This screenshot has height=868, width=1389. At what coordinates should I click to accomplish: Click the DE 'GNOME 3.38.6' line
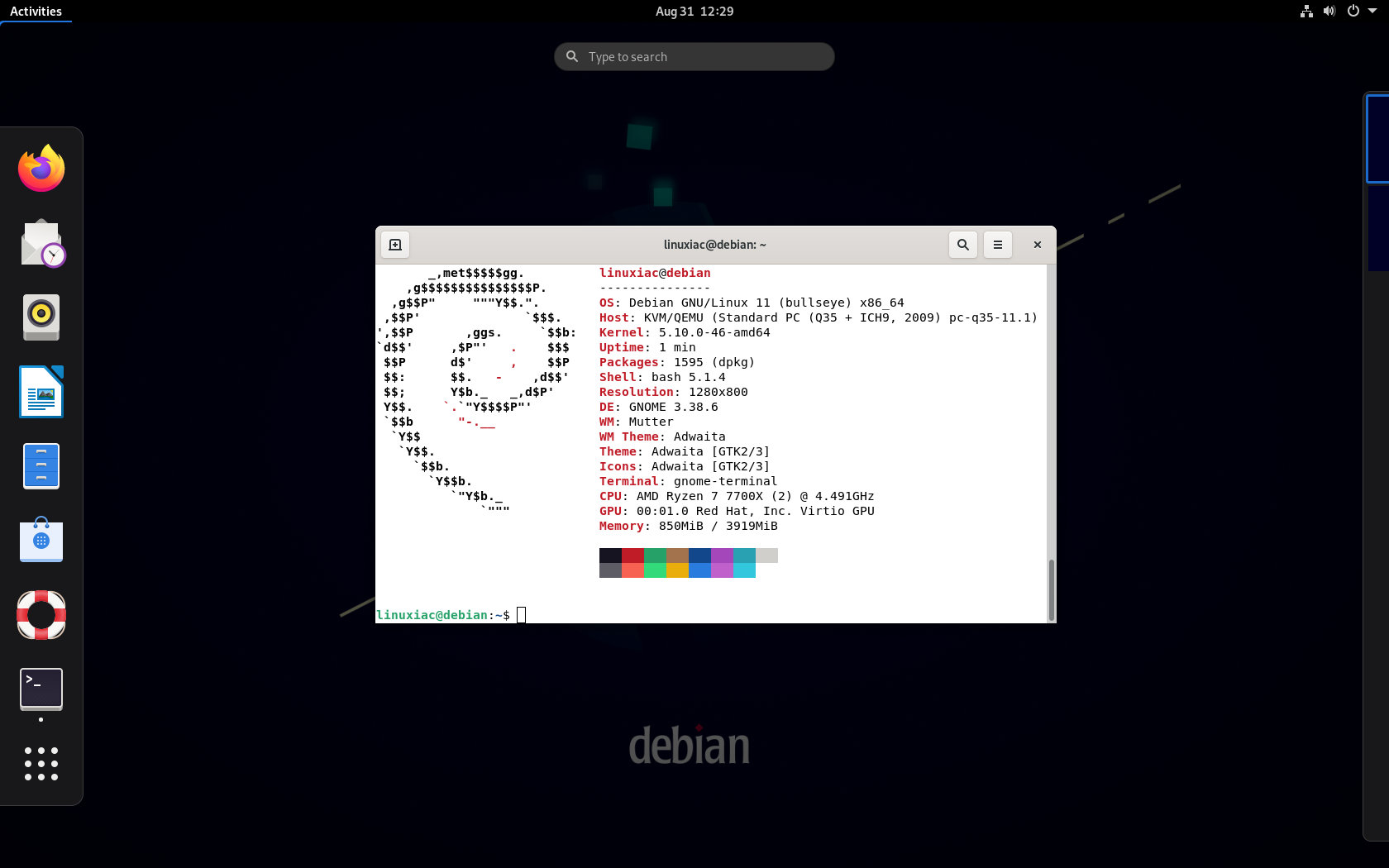pyautogui.click(x=659, y=408)
